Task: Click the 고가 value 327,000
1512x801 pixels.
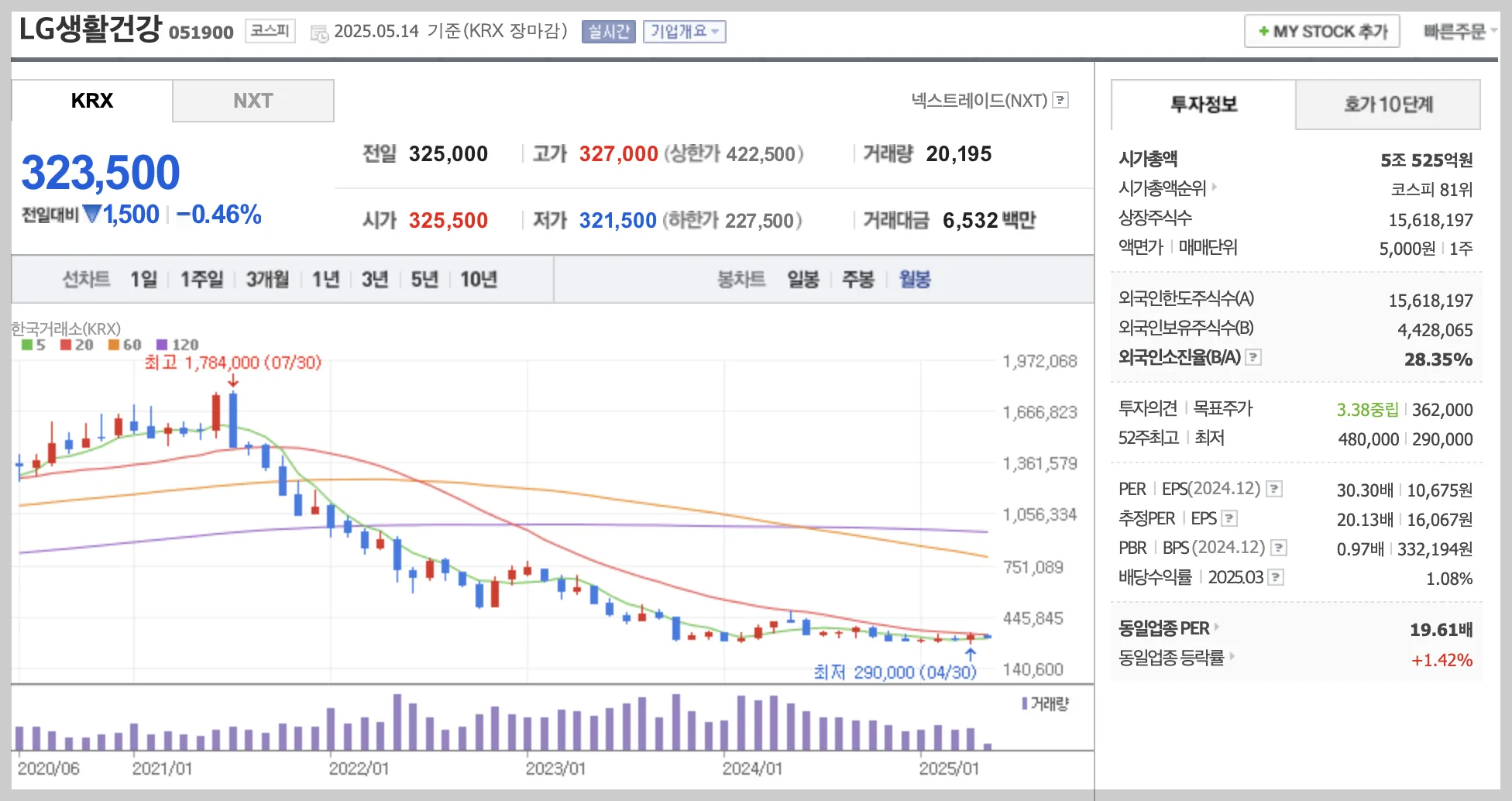Action: point(618,154)
